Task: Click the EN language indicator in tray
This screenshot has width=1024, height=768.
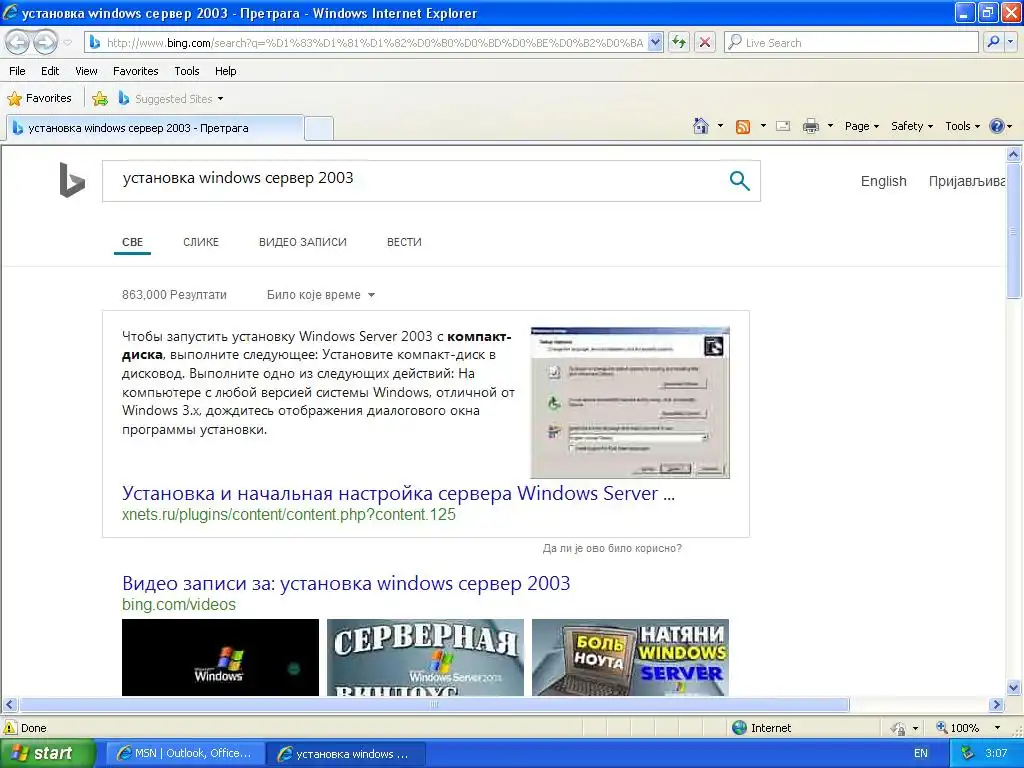Action: (921, 754)
